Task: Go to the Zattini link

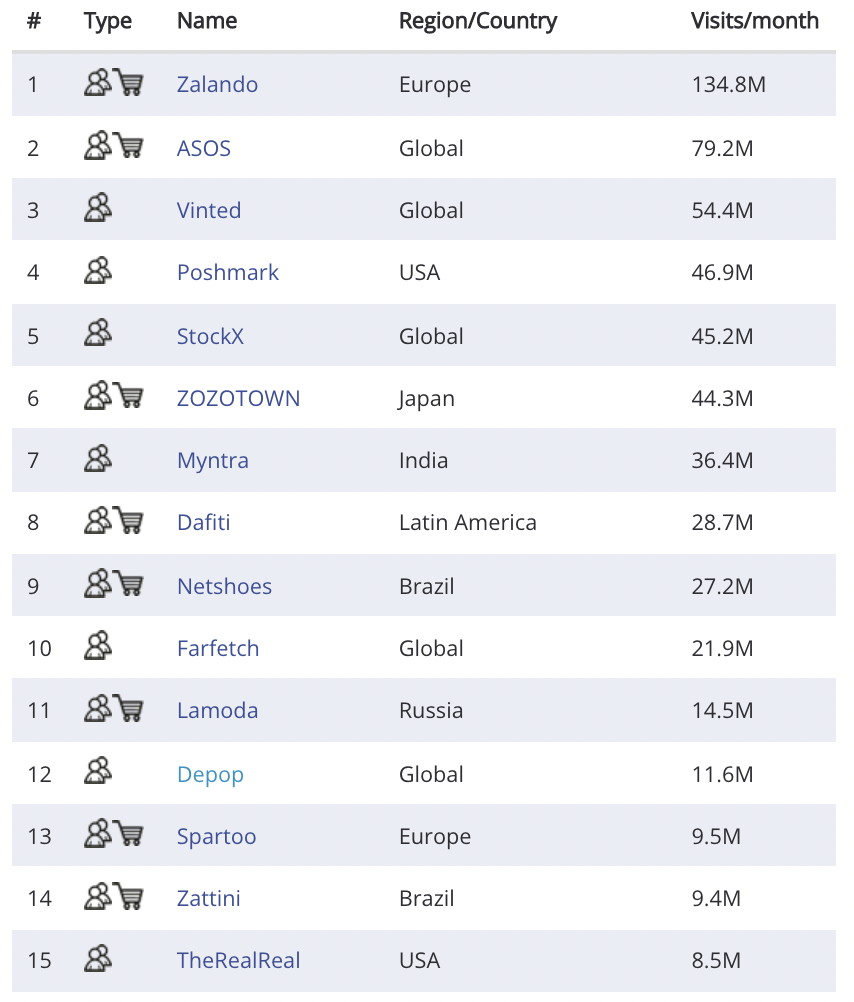Action: [x=208, y=899]
